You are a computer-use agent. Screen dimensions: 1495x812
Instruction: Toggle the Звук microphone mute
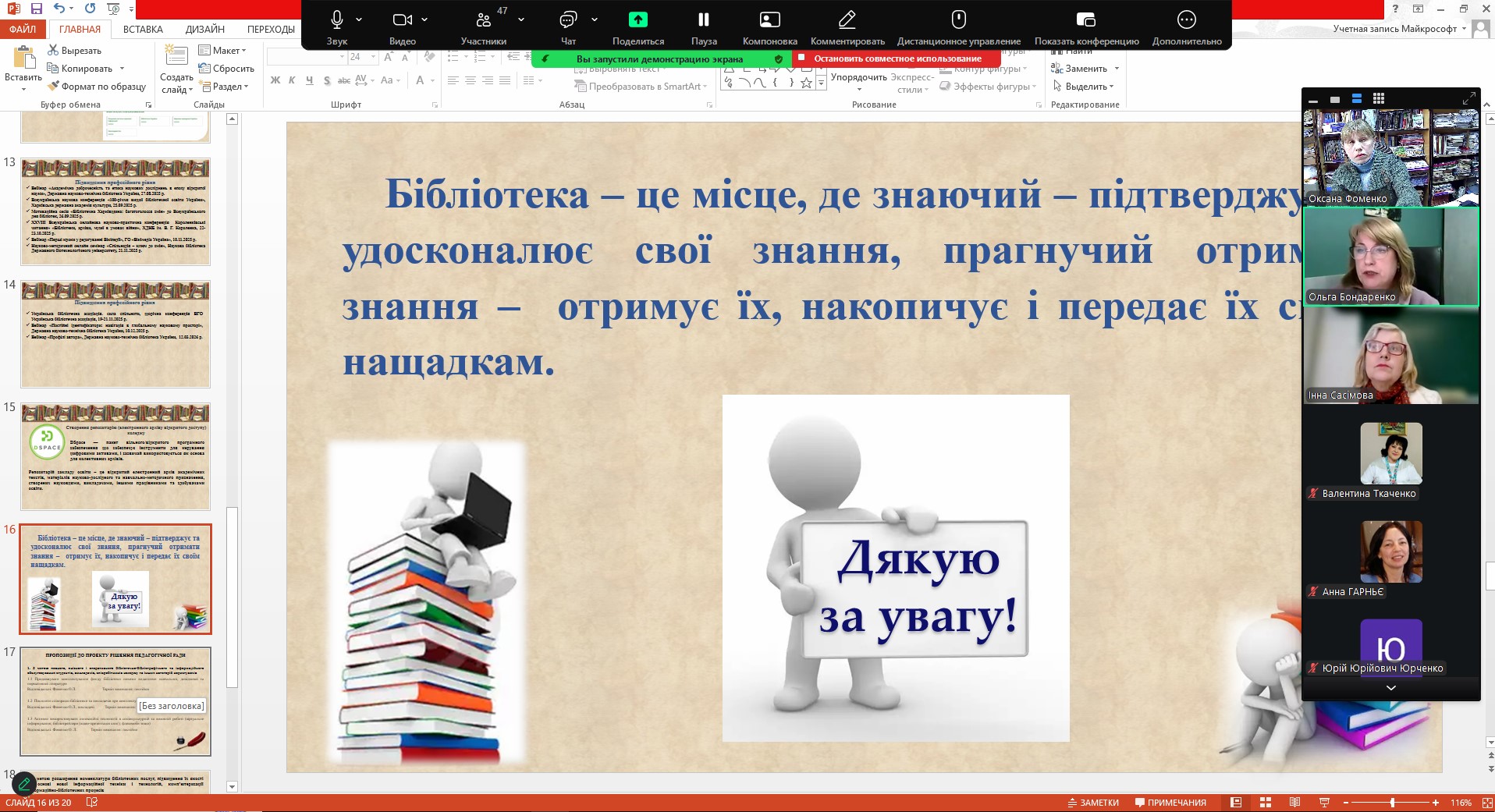click(336, 27)
